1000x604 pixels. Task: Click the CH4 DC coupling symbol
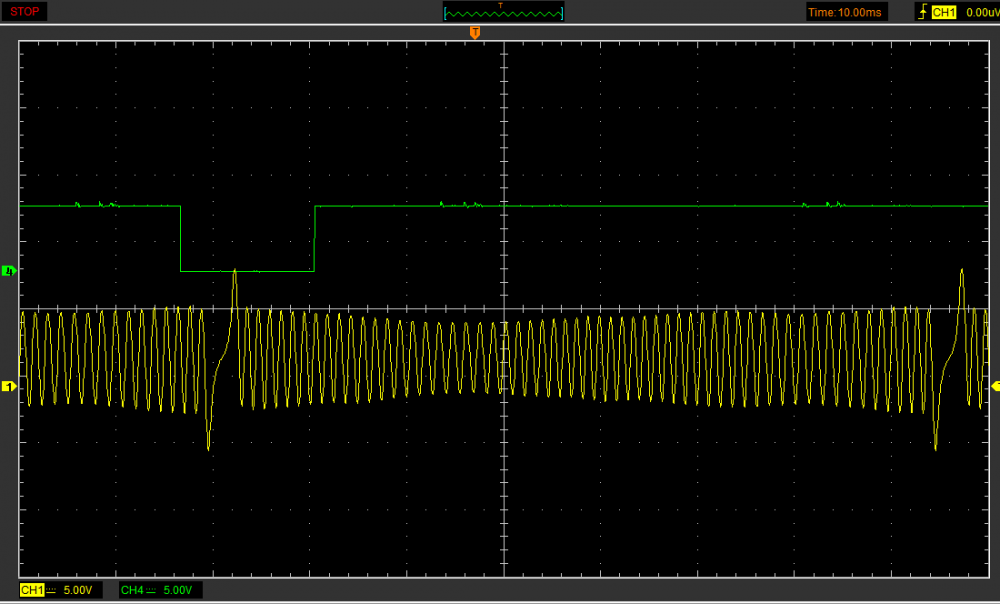(153, 591)
